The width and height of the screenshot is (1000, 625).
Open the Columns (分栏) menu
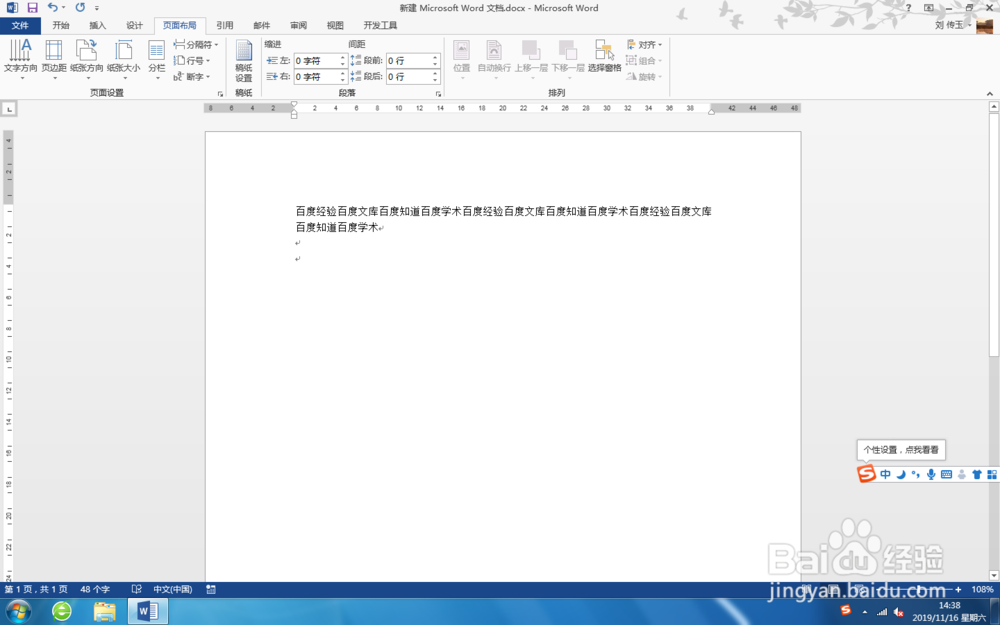pyautogui.click(x=157, y=59)
